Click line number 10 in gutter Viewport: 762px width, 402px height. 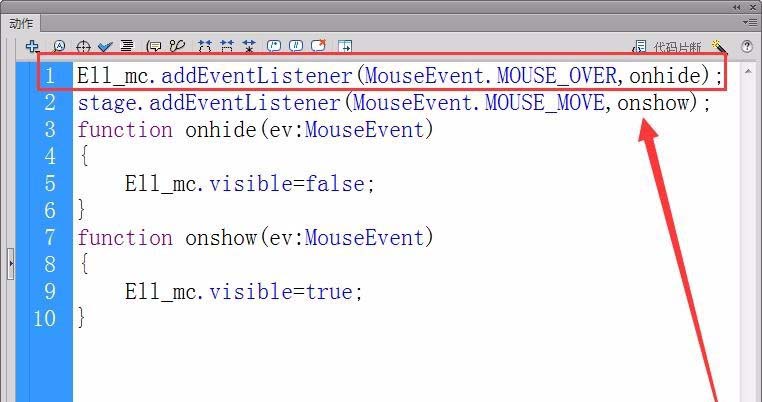[45, 318]
